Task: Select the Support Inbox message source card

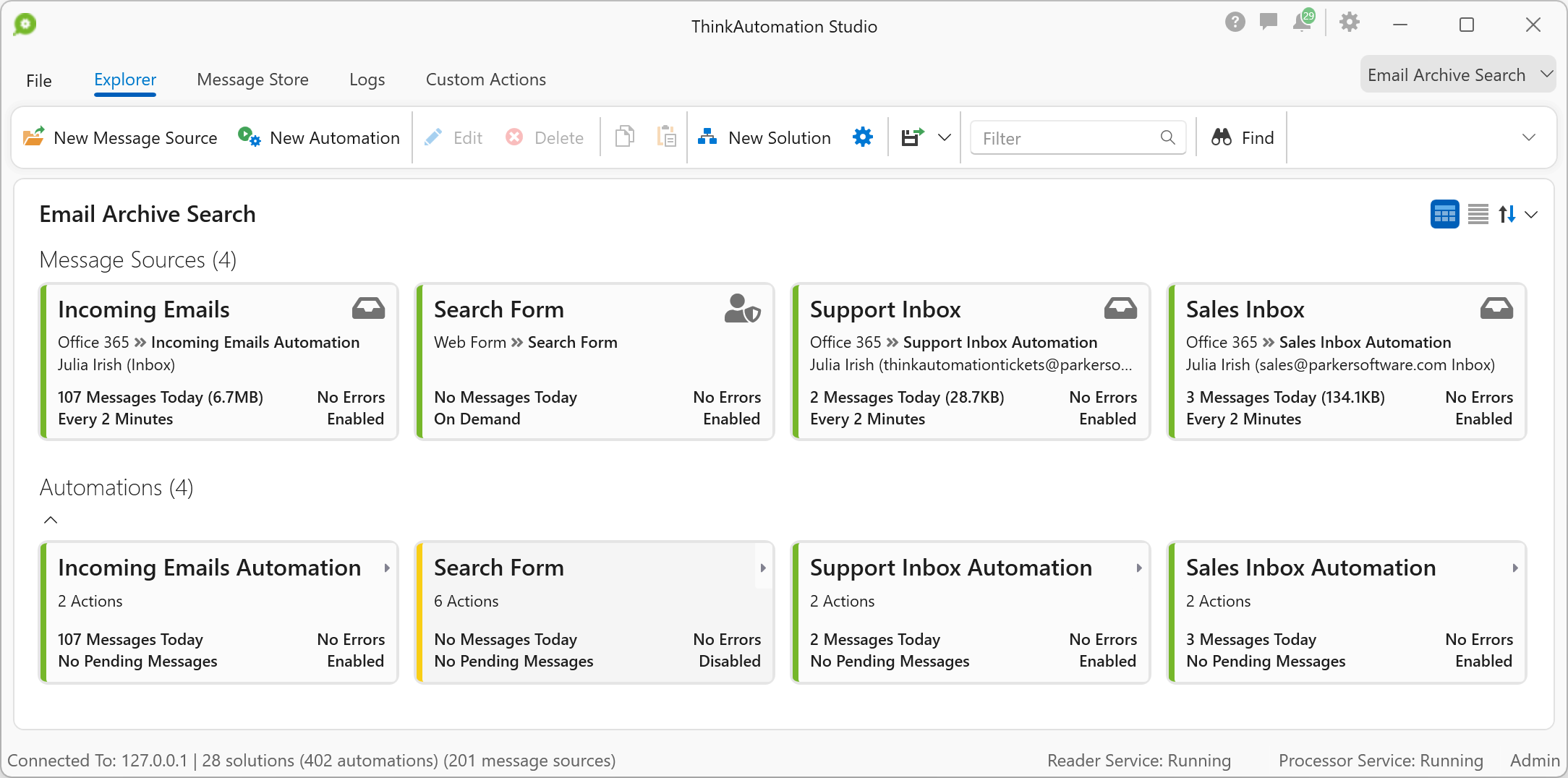Action: point(971,362)
